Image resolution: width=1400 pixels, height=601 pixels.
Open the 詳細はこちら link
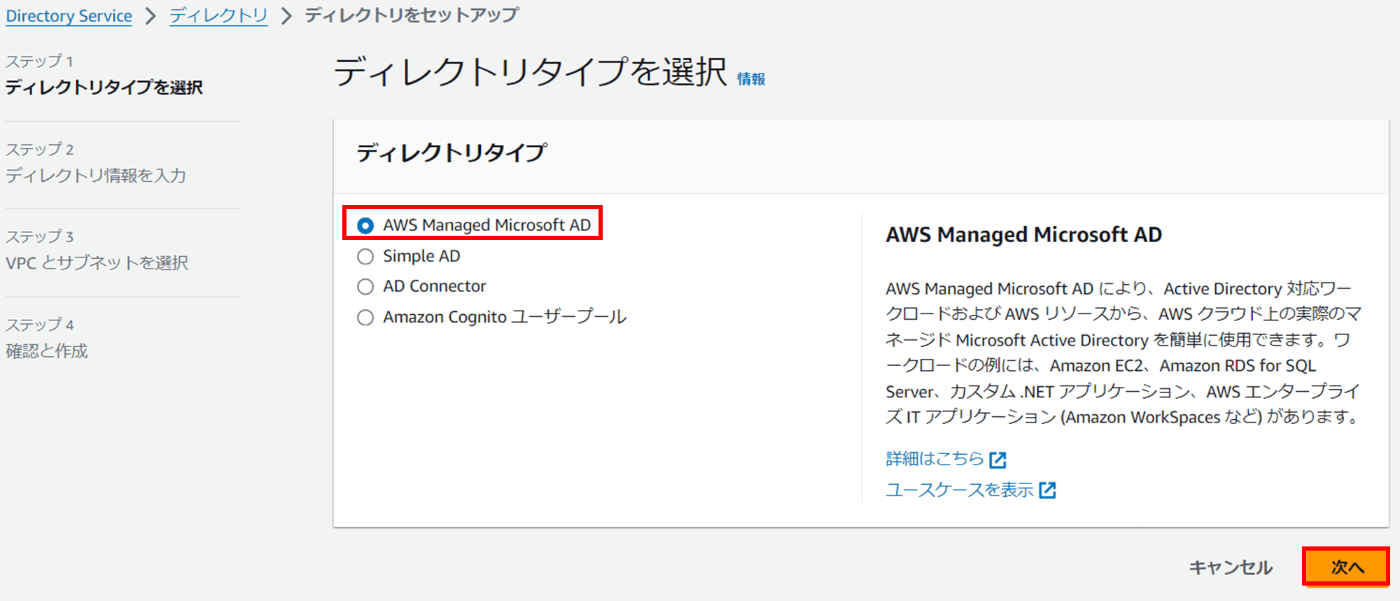coord(935,459)
